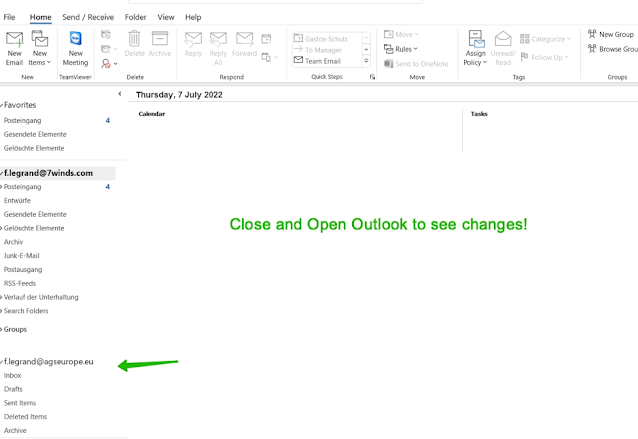Click the Unread/Read icon

[503, 48]
